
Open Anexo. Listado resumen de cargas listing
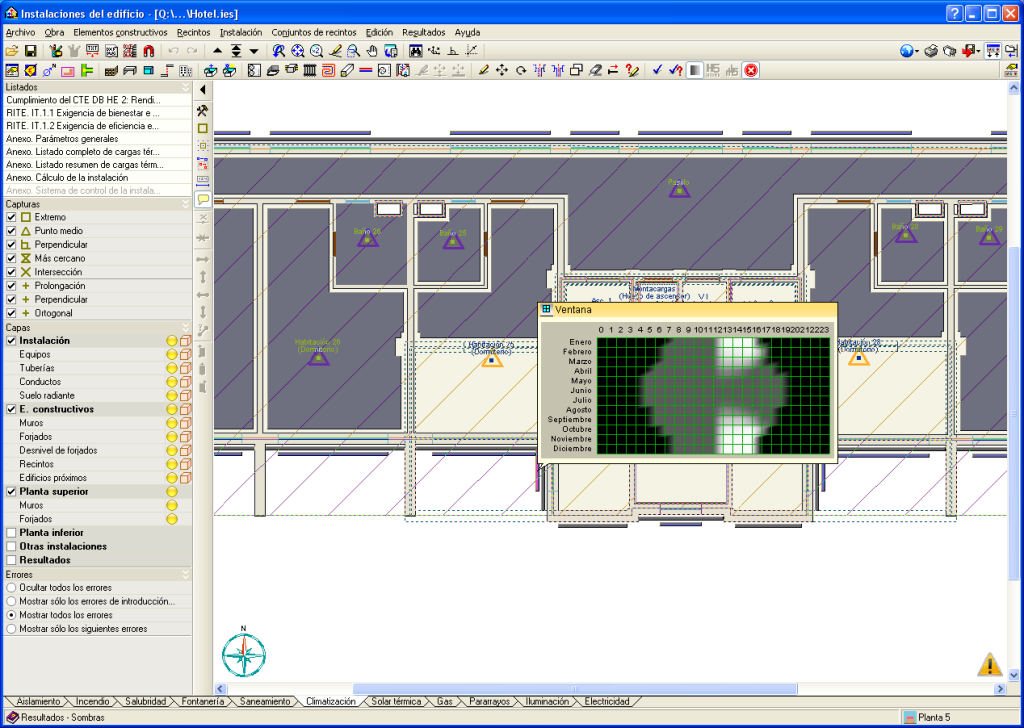[97, 165]
